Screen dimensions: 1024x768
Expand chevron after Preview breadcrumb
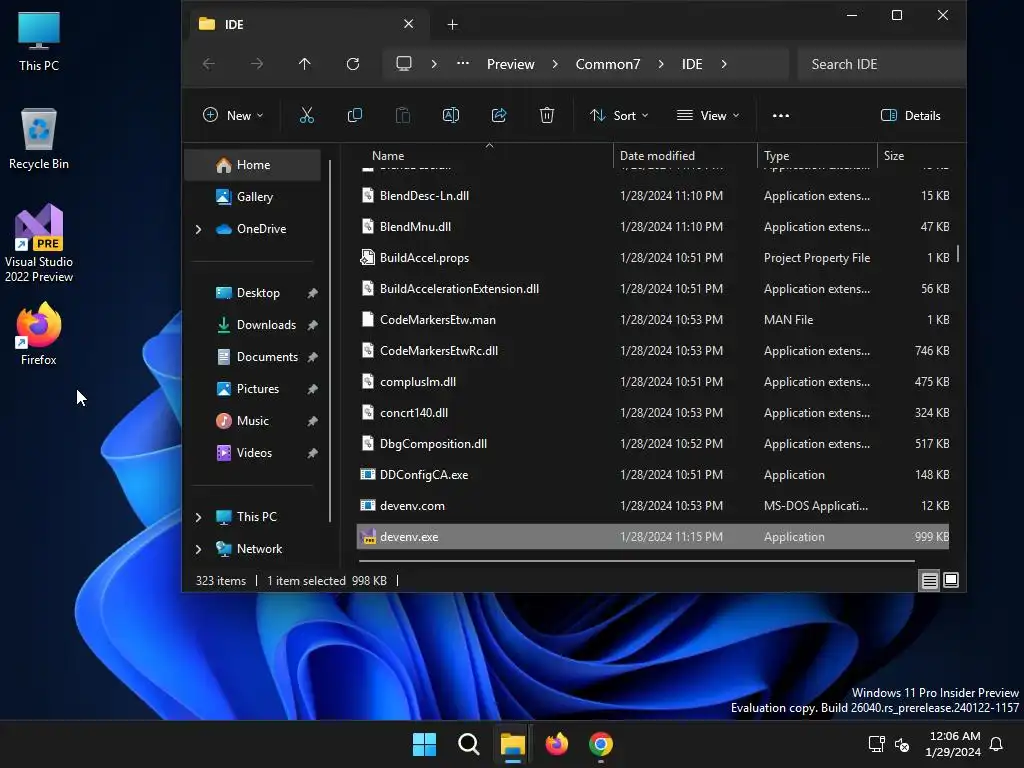(555, 64)
